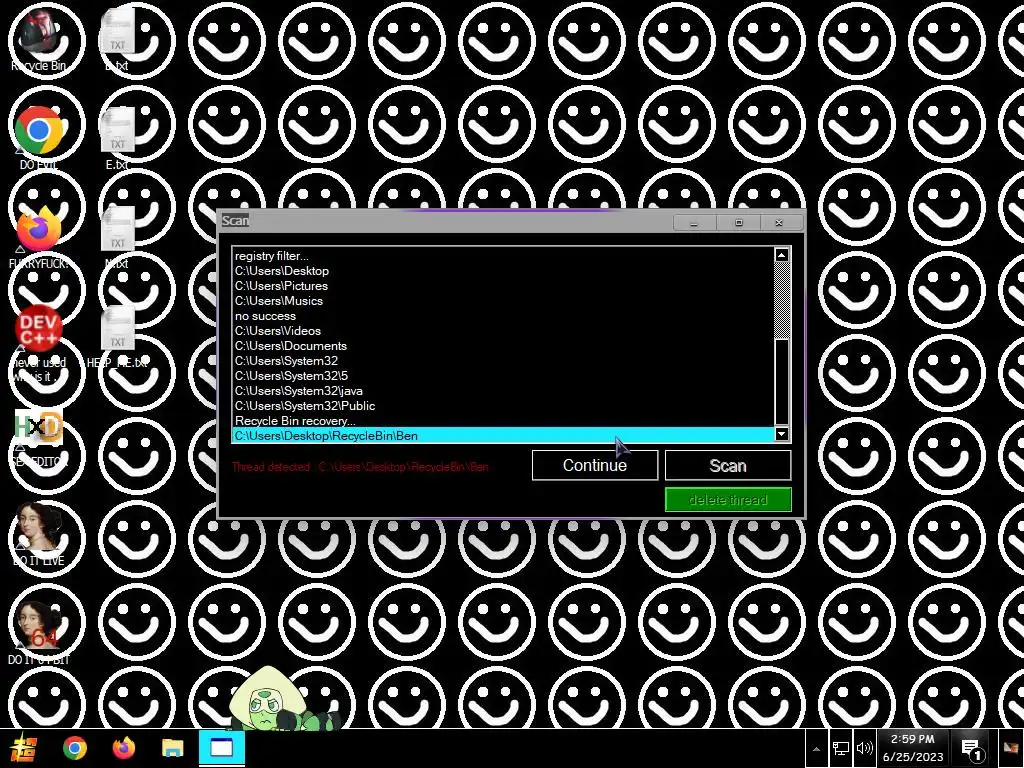Click the Continue button in Scan window
The width and height of the screenshot is (1024, 768).
[x=595, y=465]
